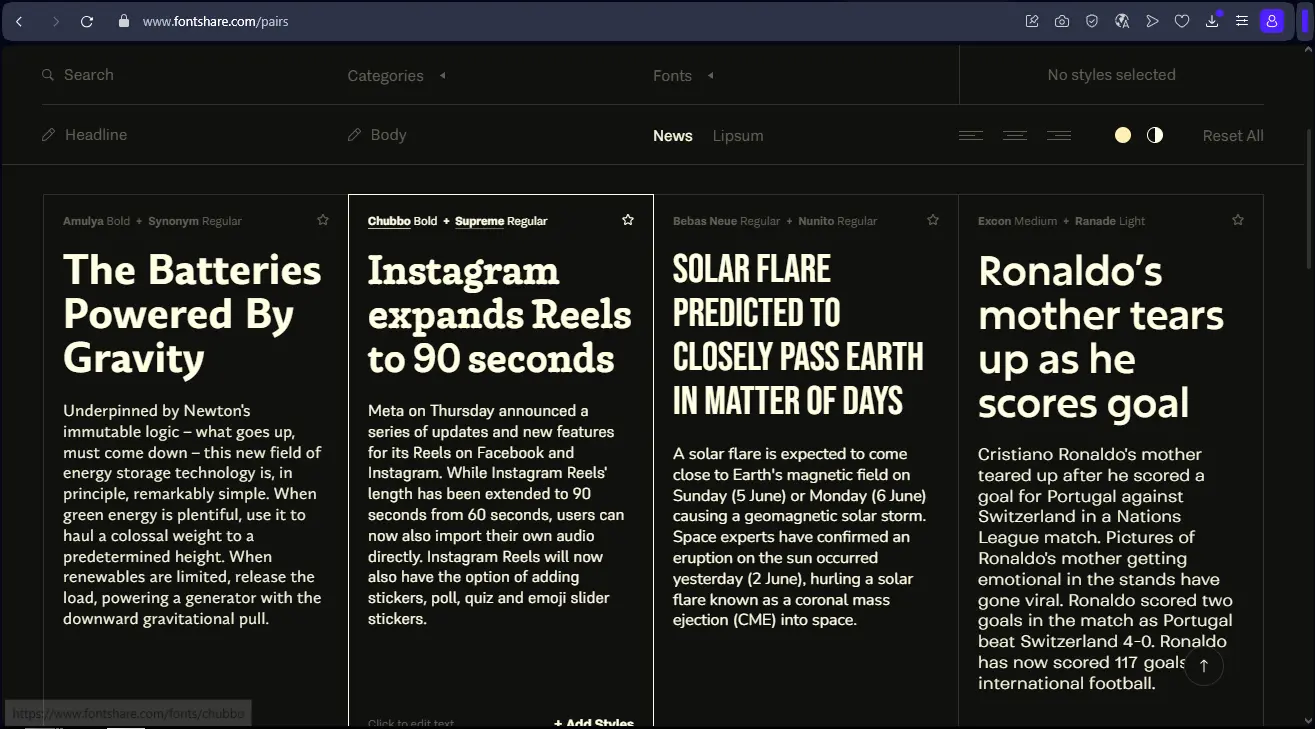
Task: Click the globe translate icon
Action: click(1122, 21)
